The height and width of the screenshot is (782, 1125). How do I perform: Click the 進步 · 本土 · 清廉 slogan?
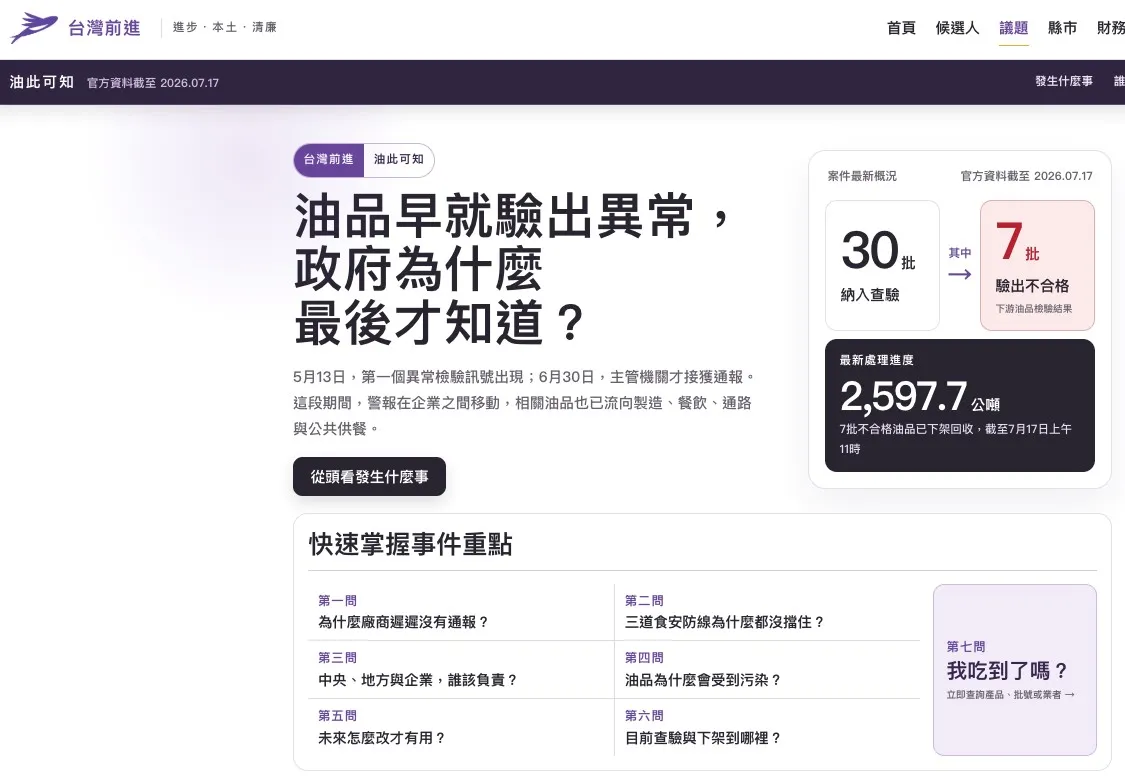(x=225, y=27)
